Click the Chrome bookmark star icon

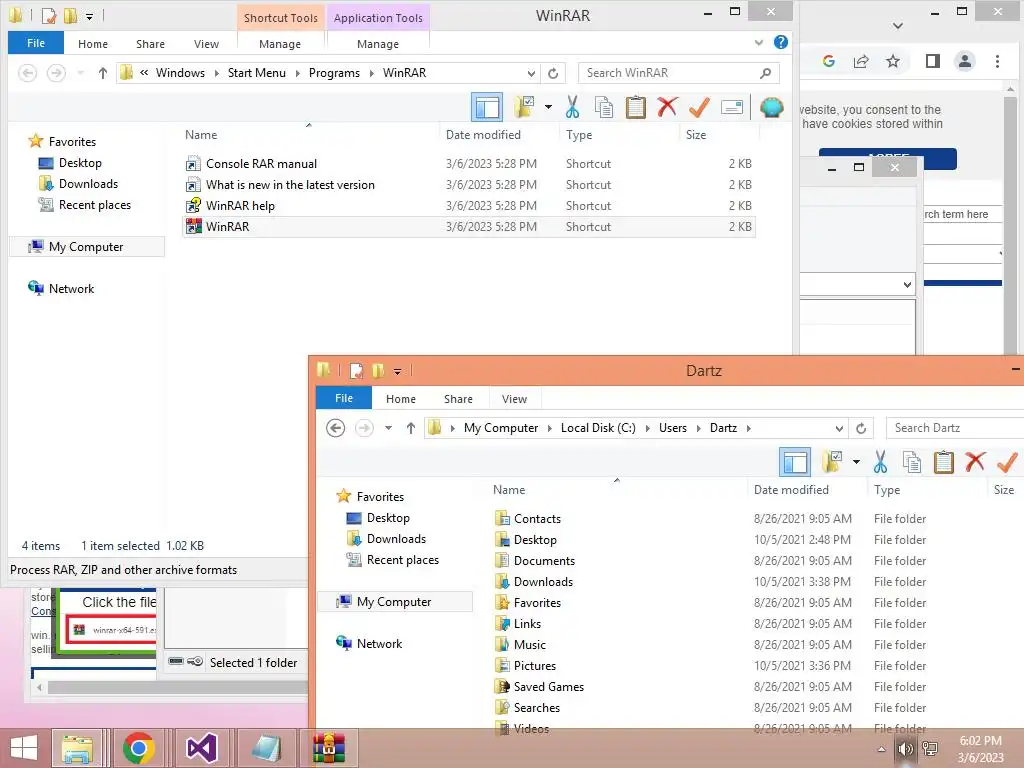coord(893,61)
